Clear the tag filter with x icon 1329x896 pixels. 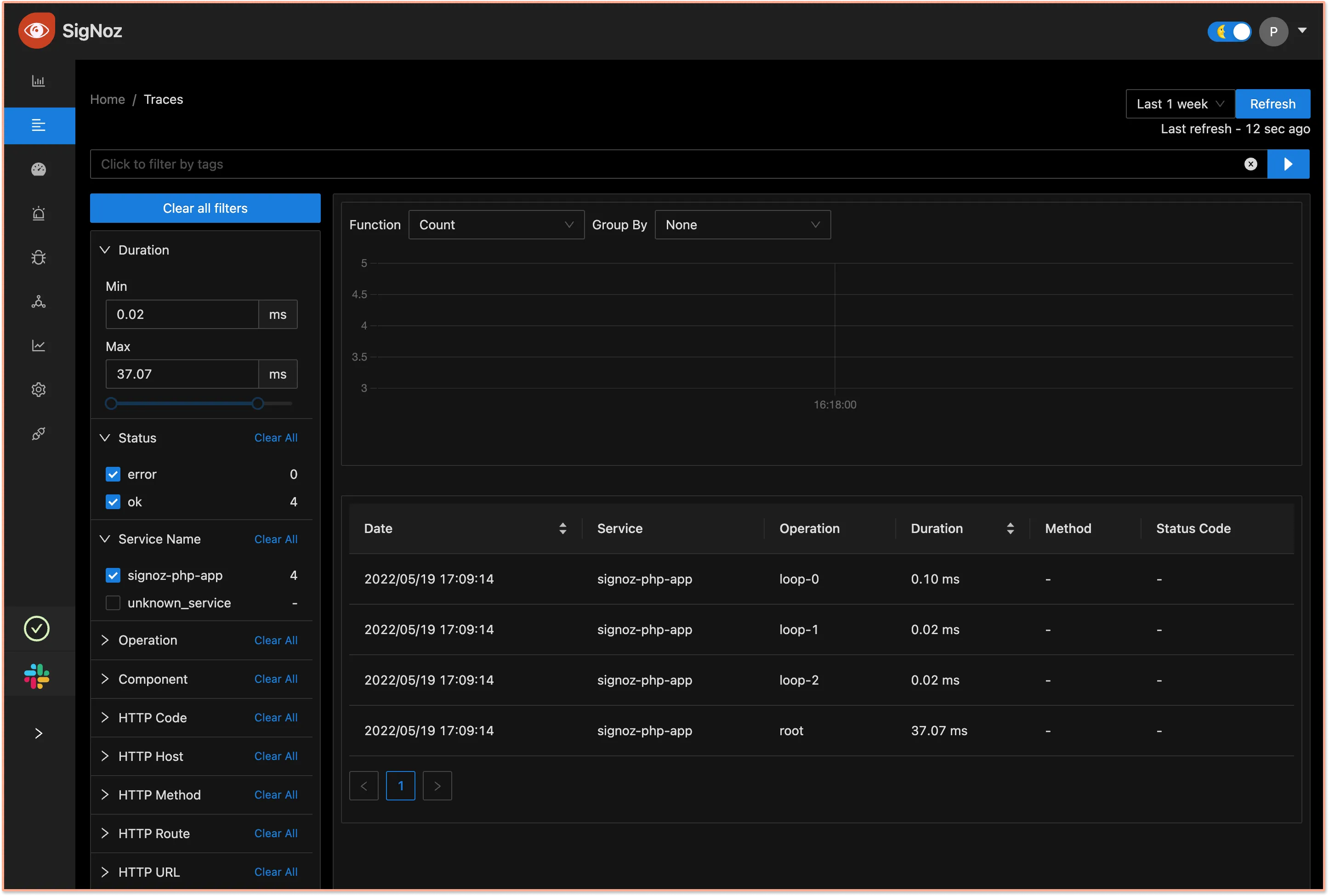coord(1250,164)
